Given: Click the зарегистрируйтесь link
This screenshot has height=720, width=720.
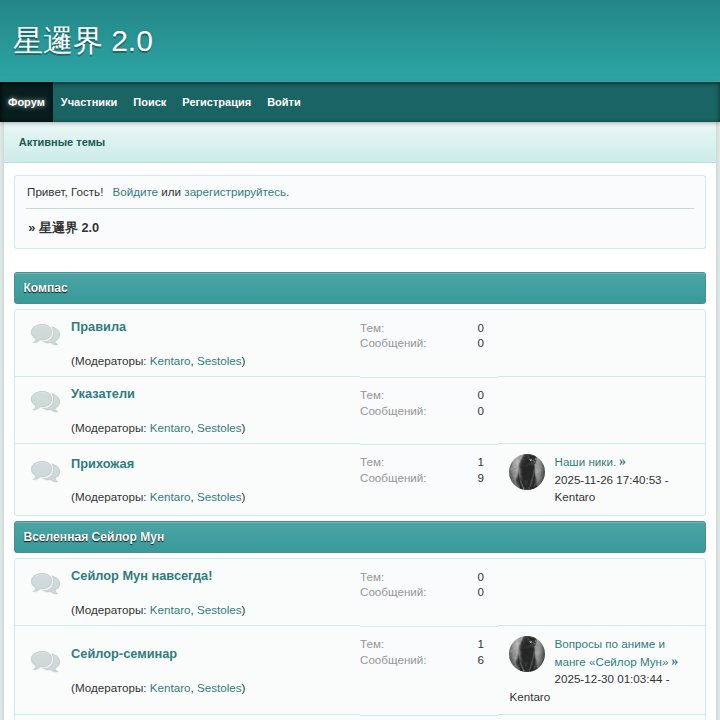Looking at the screenshot, I should [x=236, y=192].
